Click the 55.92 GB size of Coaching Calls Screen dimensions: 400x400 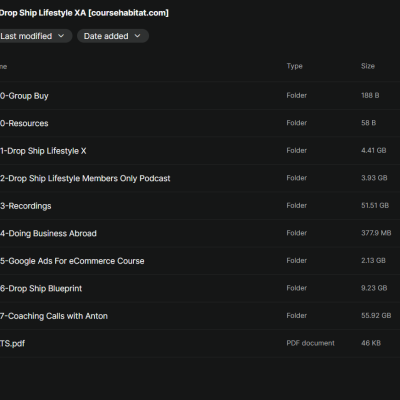click(376, 315)
